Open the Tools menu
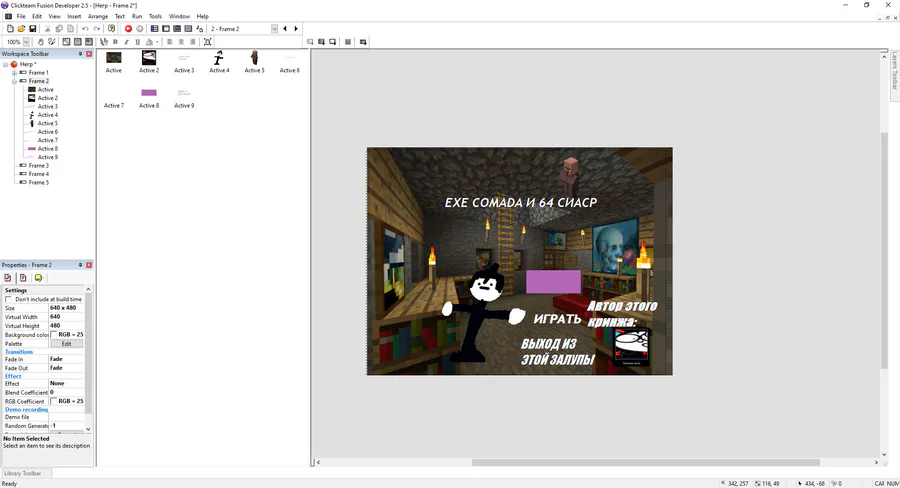The width and height of the screenshot is (900, 488). click(x=156, y=16)
